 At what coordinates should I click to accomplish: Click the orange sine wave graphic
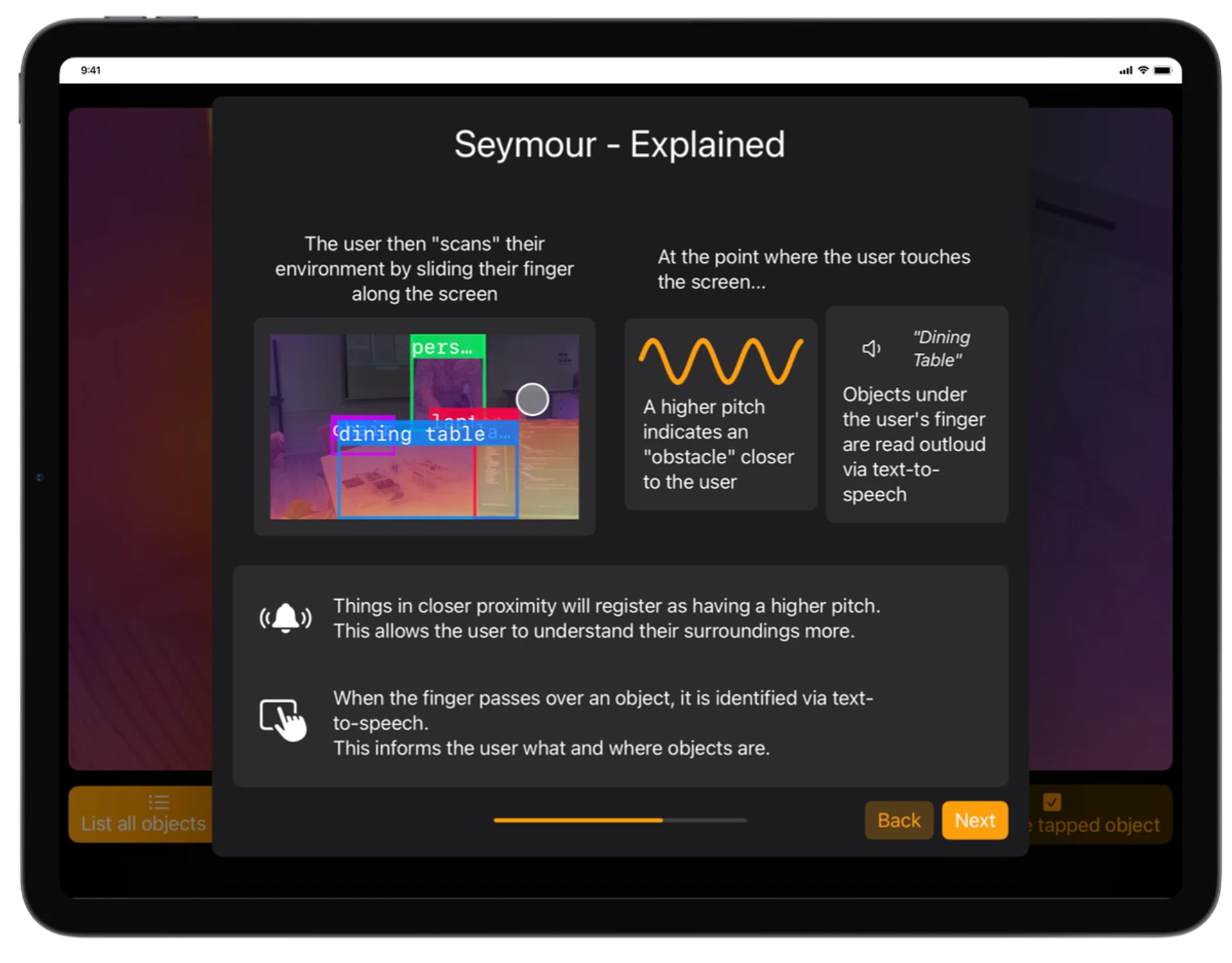point(721,361)
